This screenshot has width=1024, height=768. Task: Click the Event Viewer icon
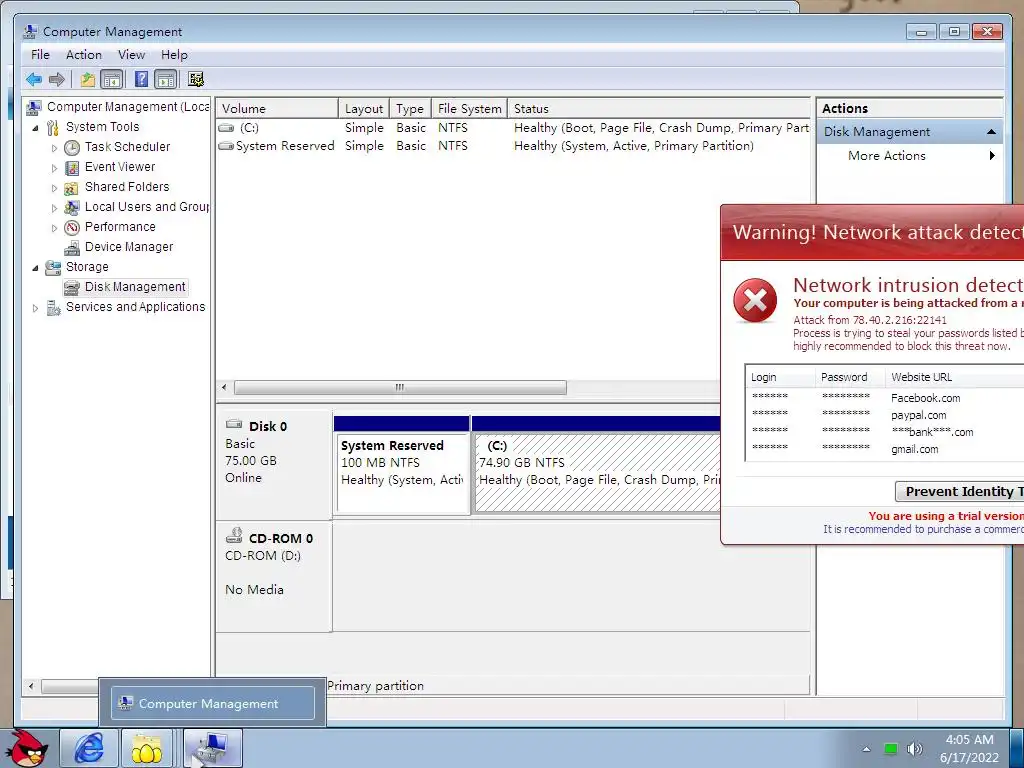point(72,168)
